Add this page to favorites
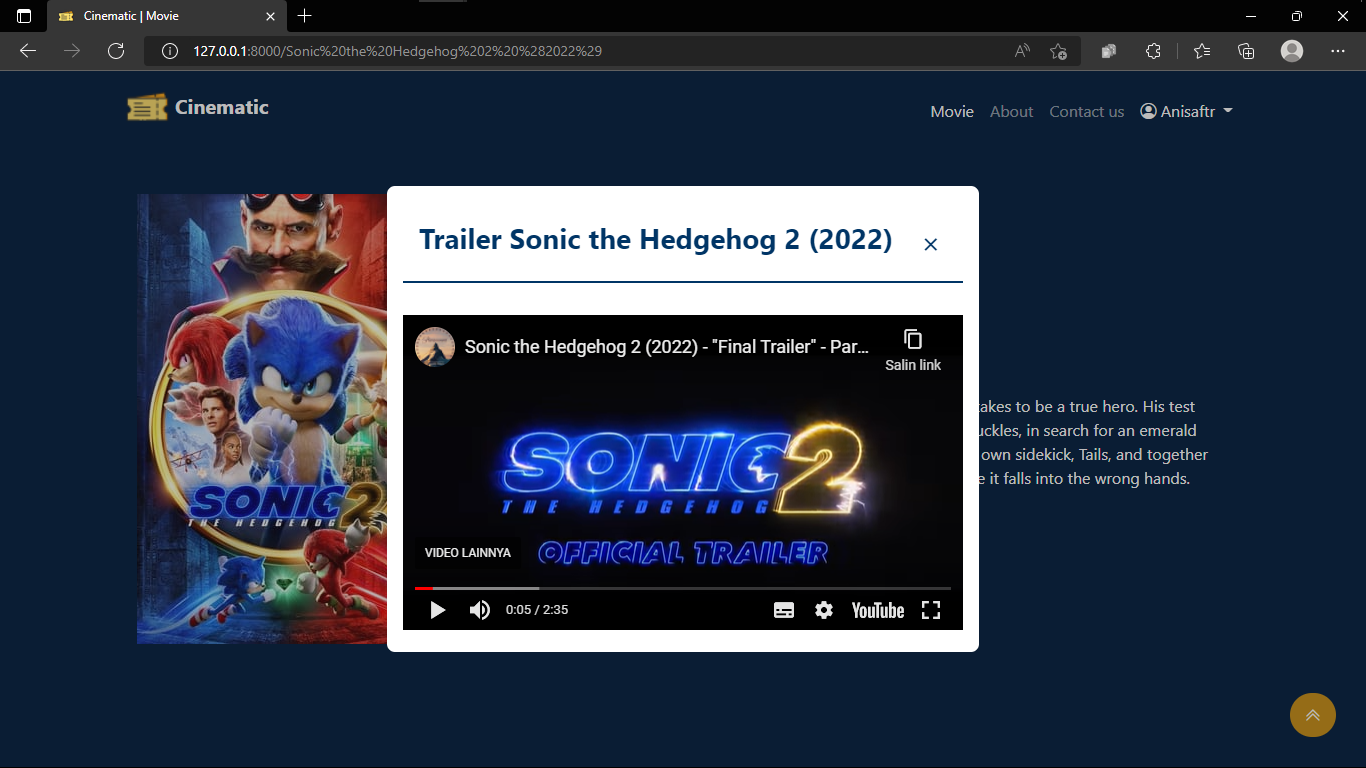The width and height of the screenshot is (1366, 768). coord(1059,51)
